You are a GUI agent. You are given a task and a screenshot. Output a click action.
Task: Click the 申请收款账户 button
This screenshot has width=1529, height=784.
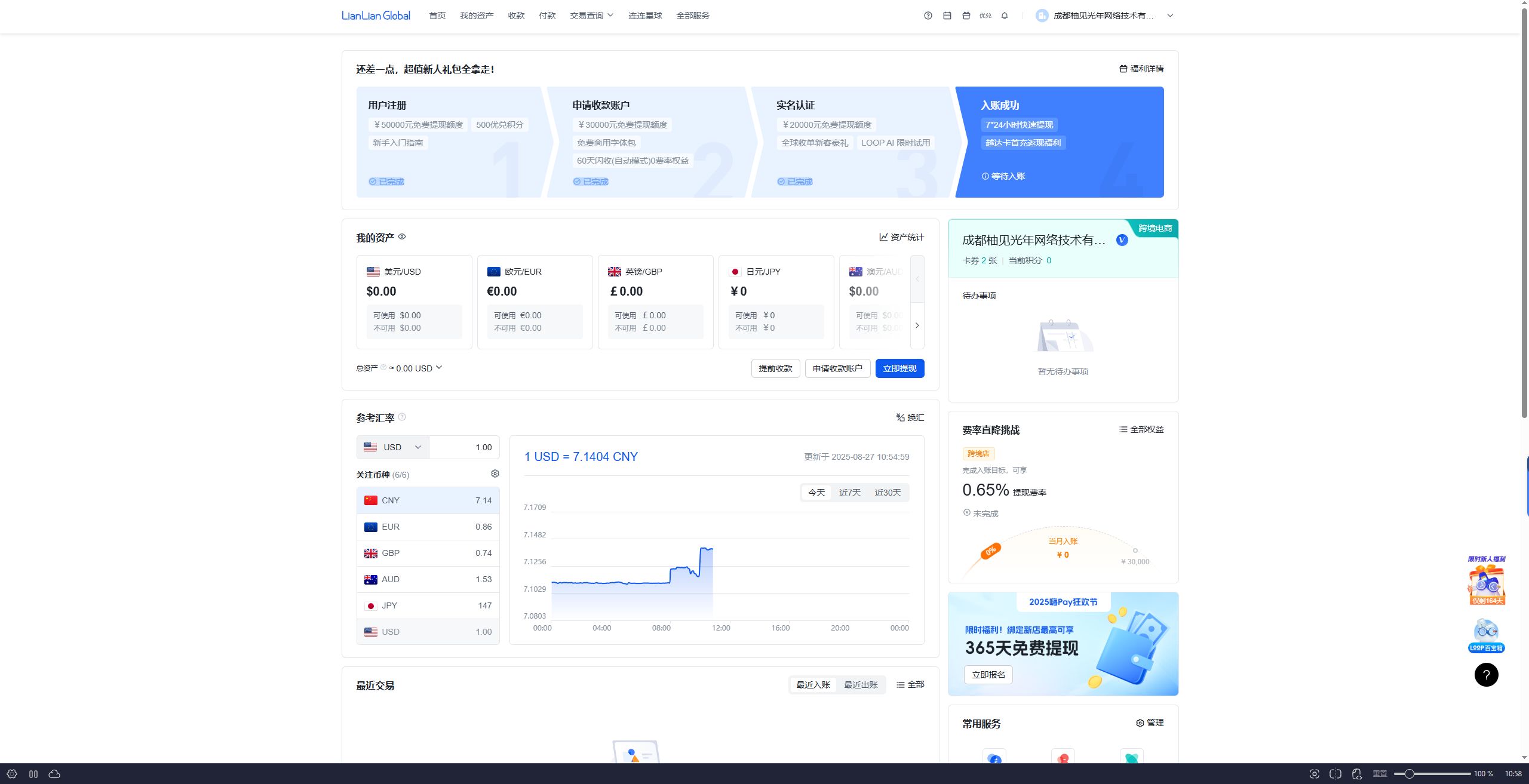[x=837, y=368]
